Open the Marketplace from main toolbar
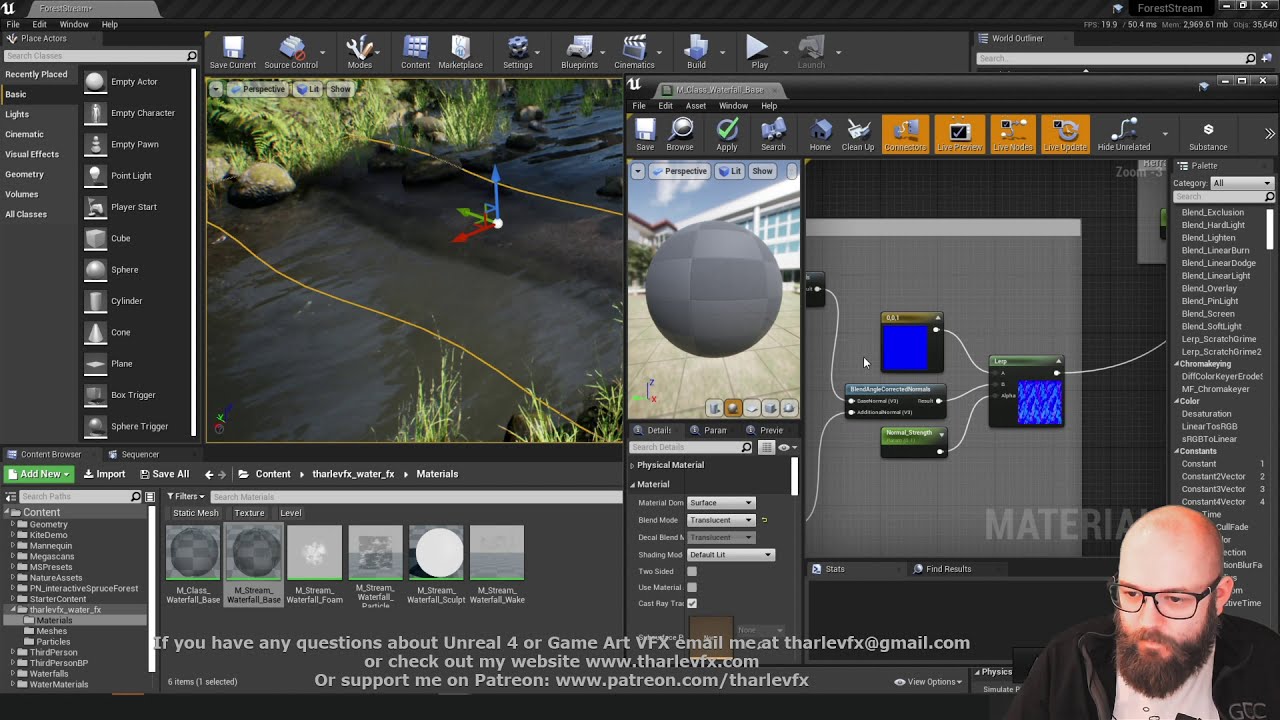This screenshot has height=720, width=1280. pos(460,52)
